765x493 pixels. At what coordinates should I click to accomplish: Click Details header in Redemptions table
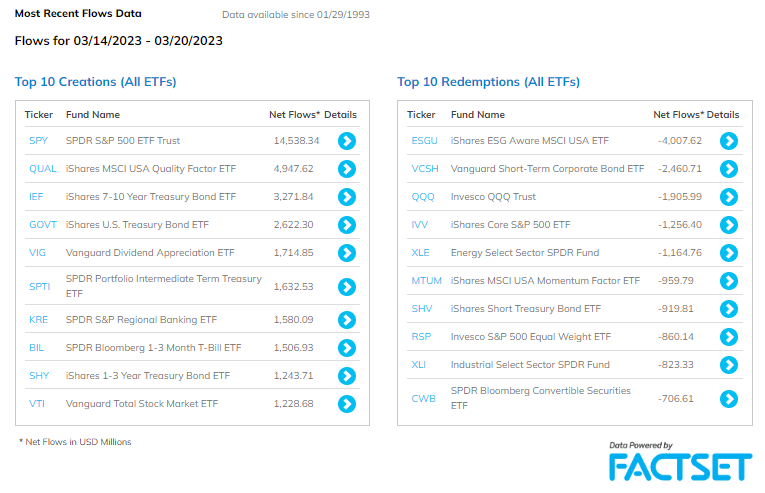pyautogui.click(x=723, y=115)
